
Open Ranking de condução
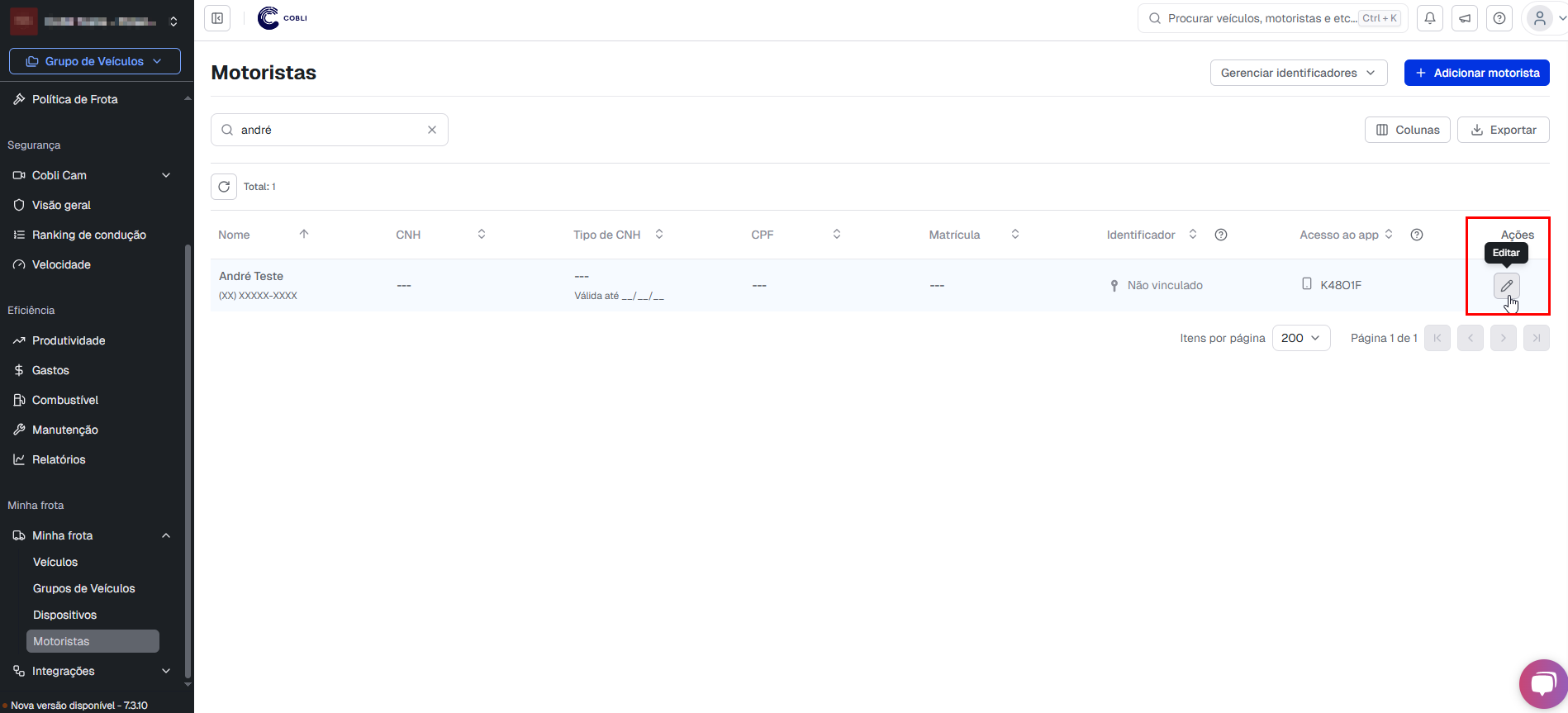(x=88, y=235)
